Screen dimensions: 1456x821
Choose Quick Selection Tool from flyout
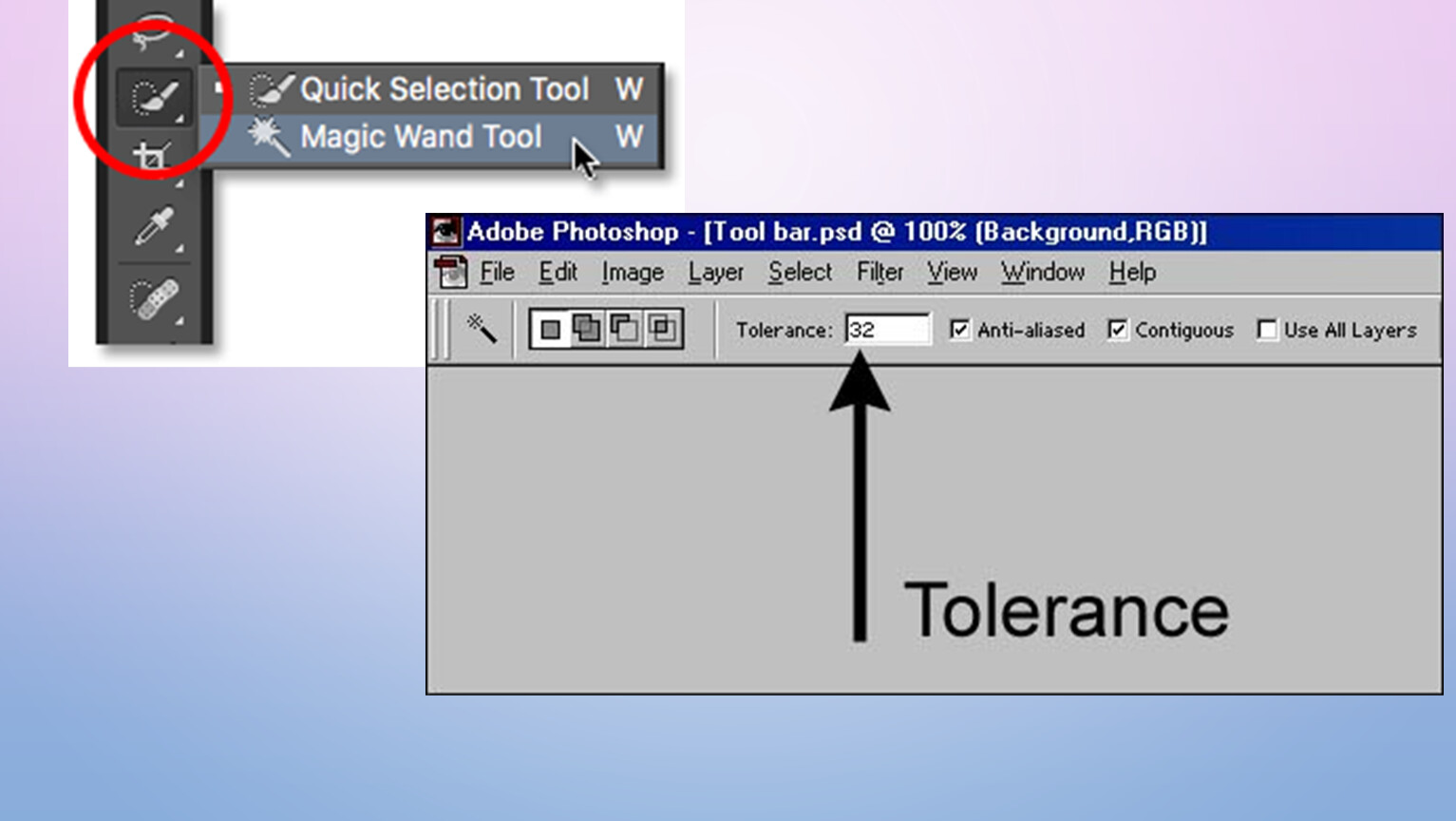pos(432,90)
